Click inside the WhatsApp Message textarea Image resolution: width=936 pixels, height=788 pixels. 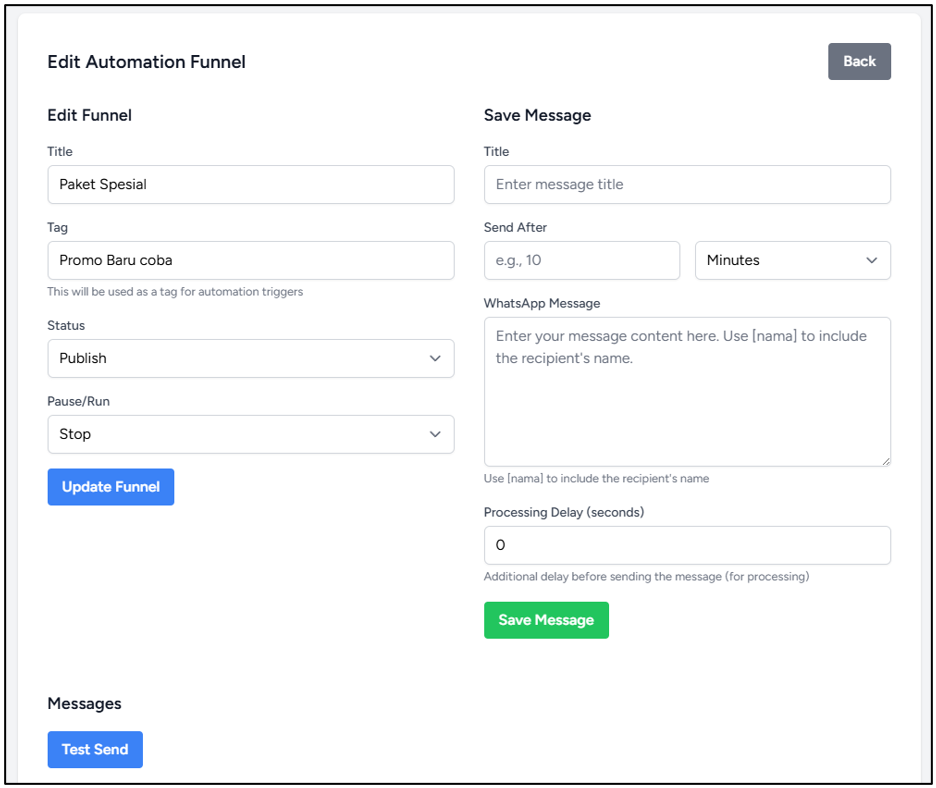687,392
